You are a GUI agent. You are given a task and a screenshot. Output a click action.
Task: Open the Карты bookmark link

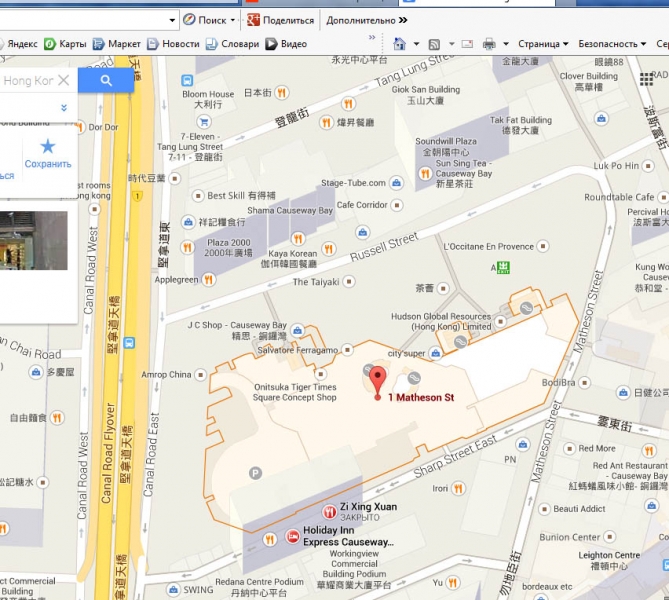(x=65, y=44)
